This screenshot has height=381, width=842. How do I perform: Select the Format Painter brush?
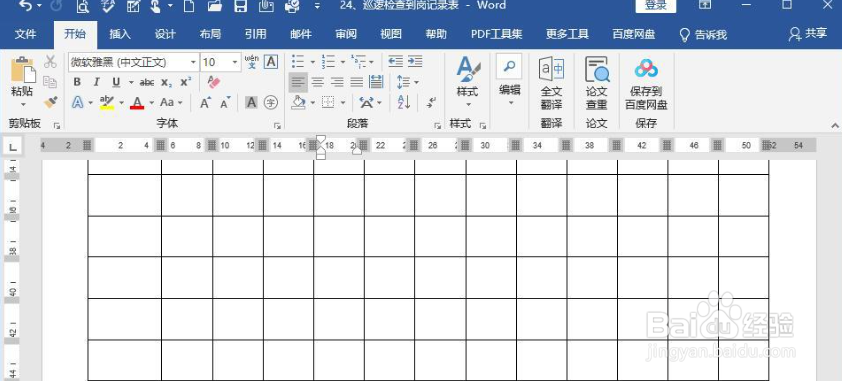click(x=50, y=102)
